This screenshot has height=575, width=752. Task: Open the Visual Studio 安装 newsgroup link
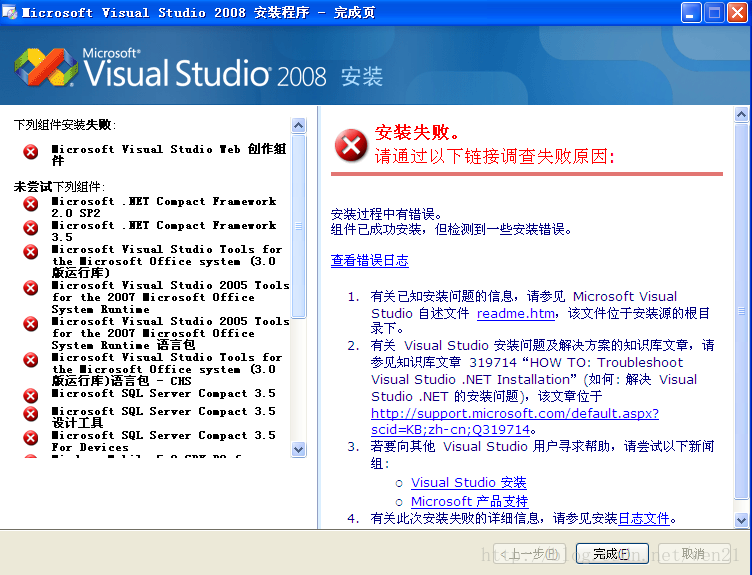(469, 482)
